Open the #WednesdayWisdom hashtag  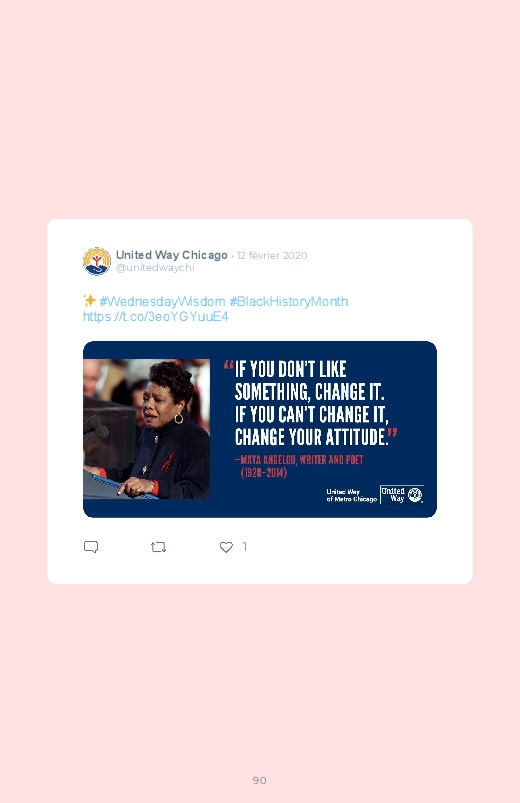pos(162,301)
